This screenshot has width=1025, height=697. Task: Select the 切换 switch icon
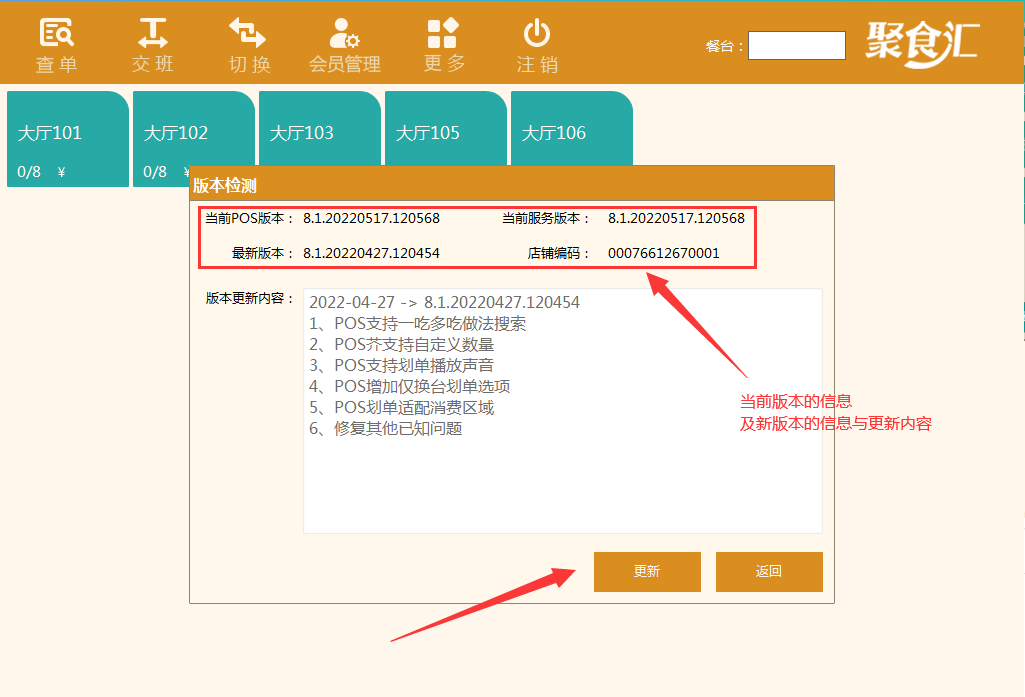click(249, 45)
